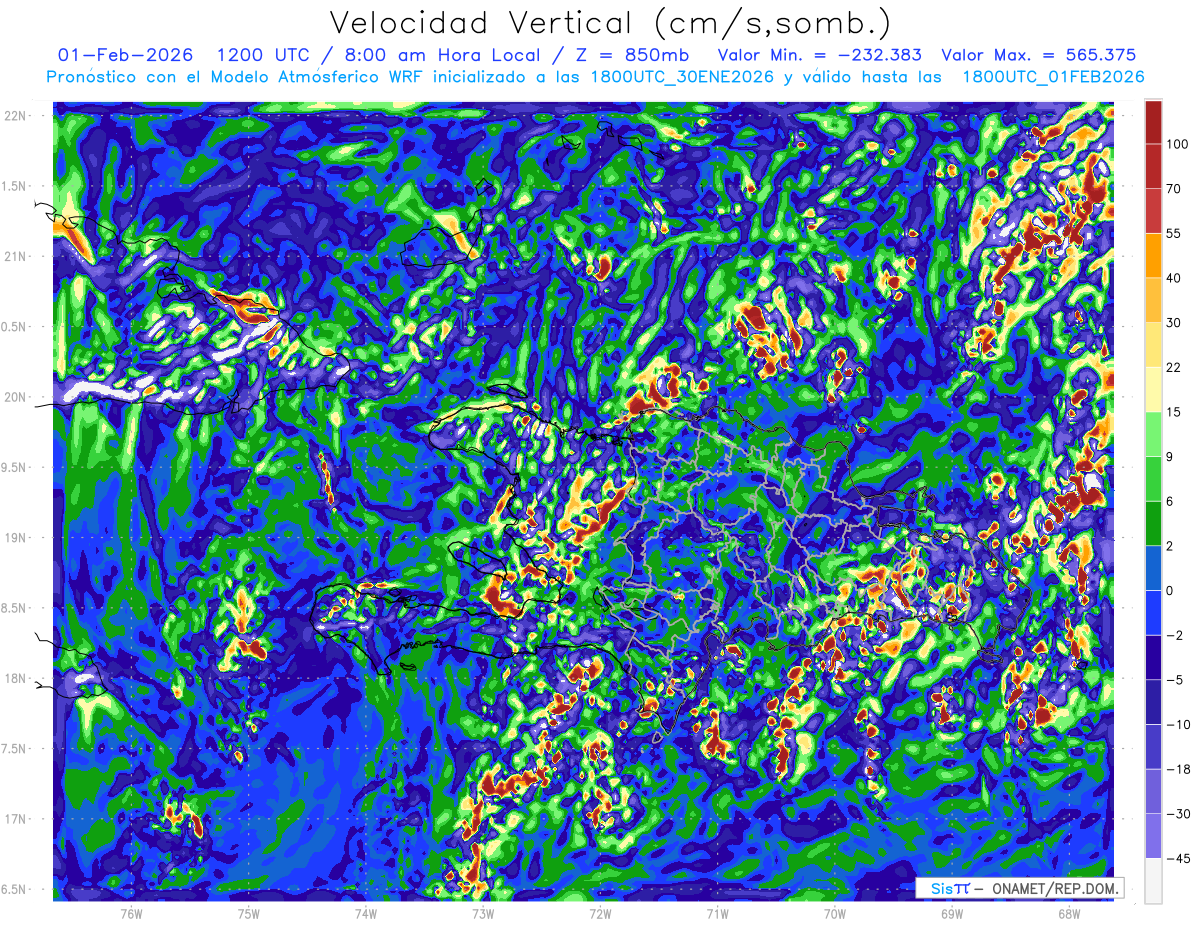The image size is (1200, 927).
Task: Click the dark red colorbar segment above 100
Action: coord(1153,122)
